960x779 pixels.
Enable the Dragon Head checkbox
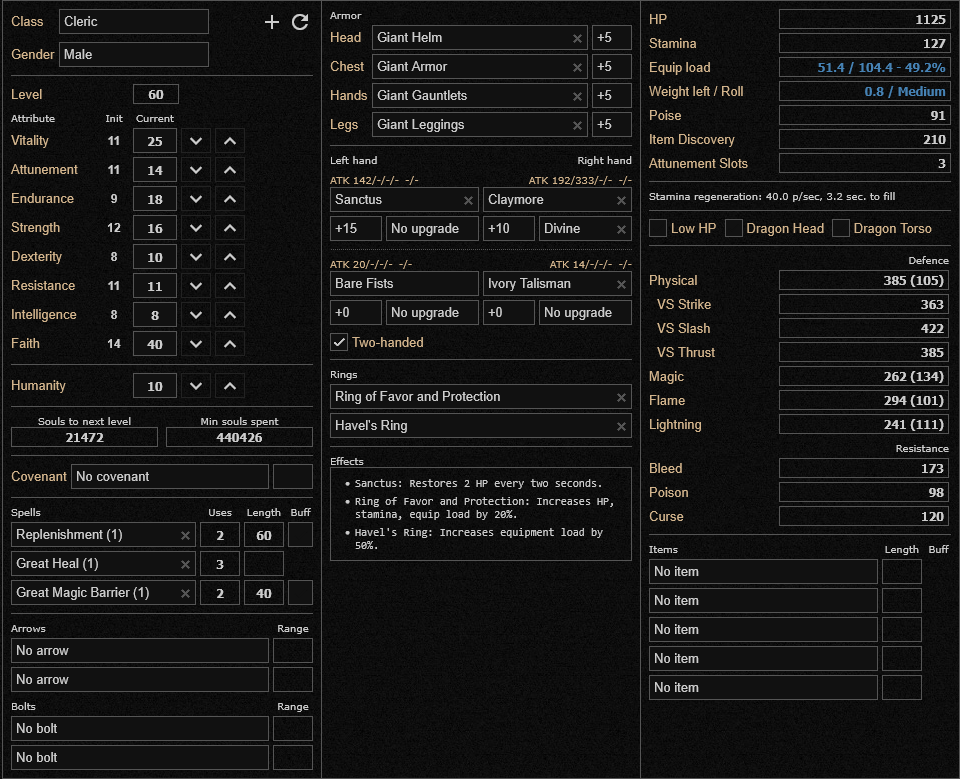tap(733, 228)
